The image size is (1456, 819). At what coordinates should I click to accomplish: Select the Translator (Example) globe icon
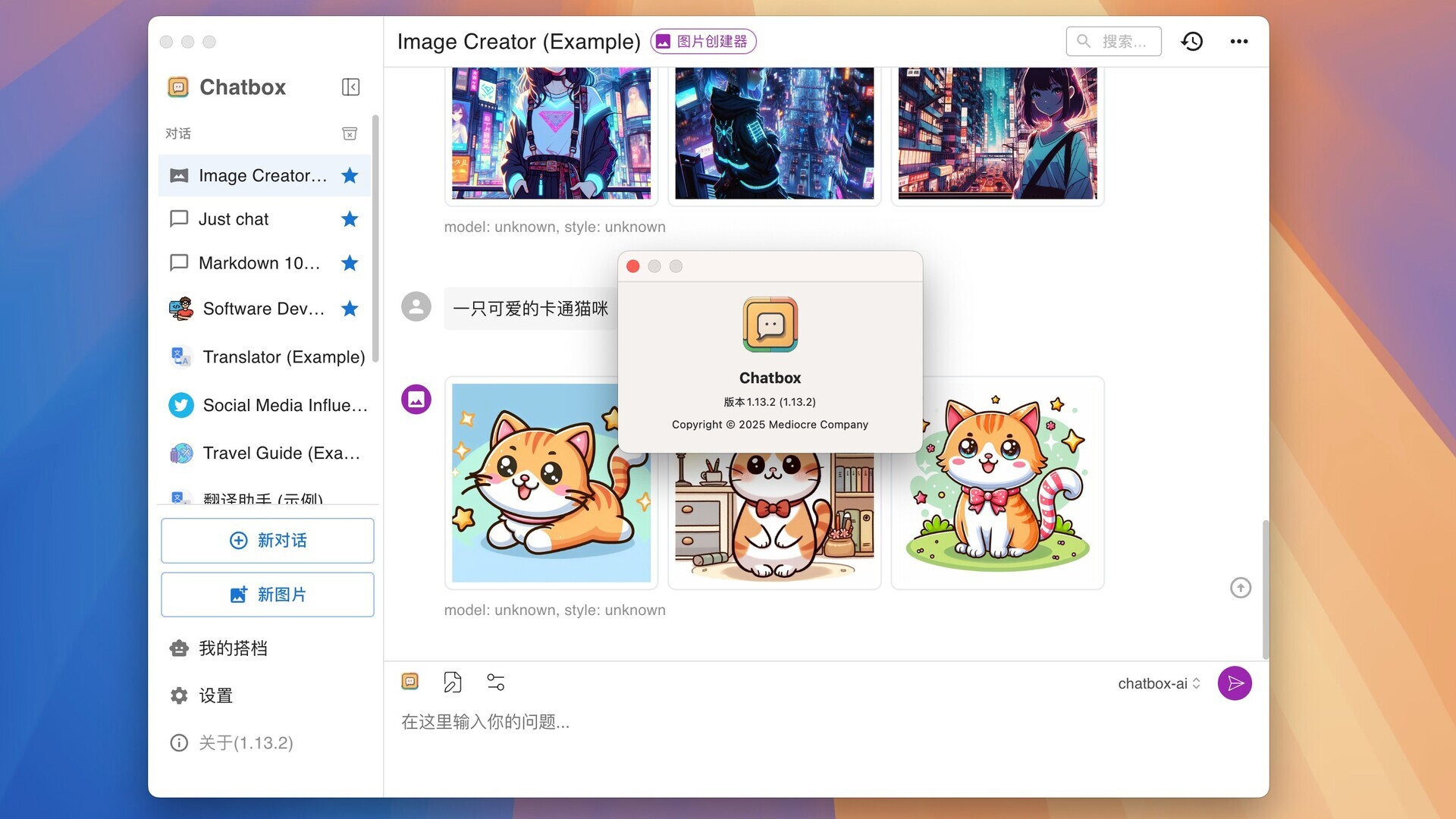pos(180,356)
